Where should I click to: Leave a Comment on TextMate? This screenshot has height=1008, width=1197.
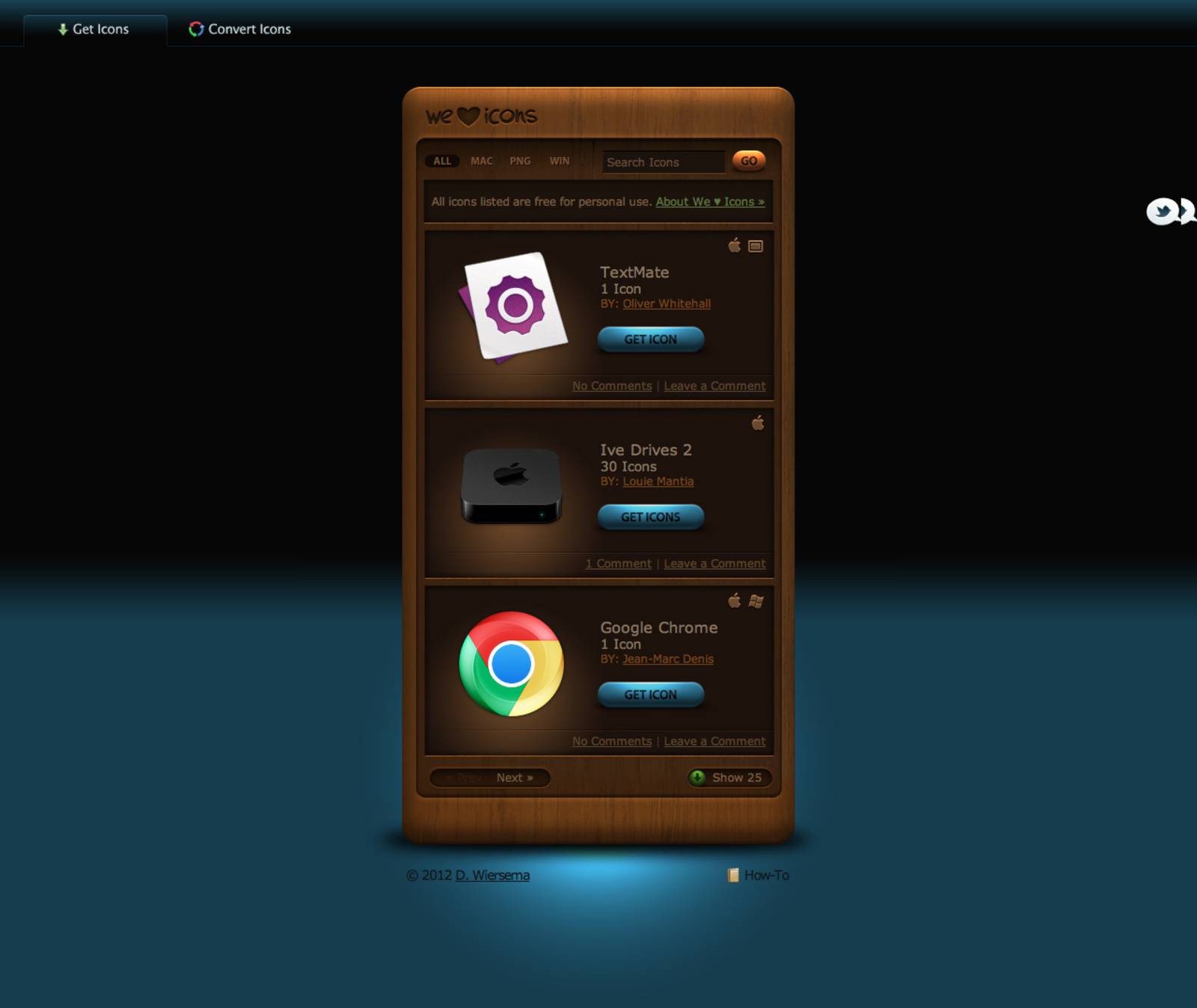(x=714, y=386)
